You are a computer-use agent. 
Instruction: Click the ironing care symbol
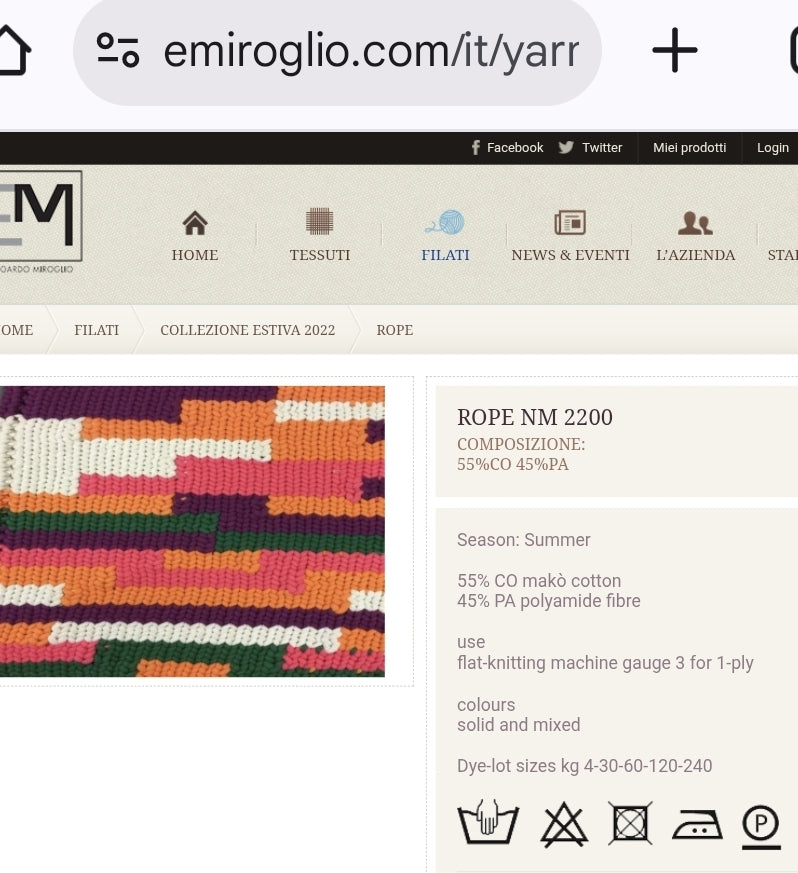click(696, 824)
